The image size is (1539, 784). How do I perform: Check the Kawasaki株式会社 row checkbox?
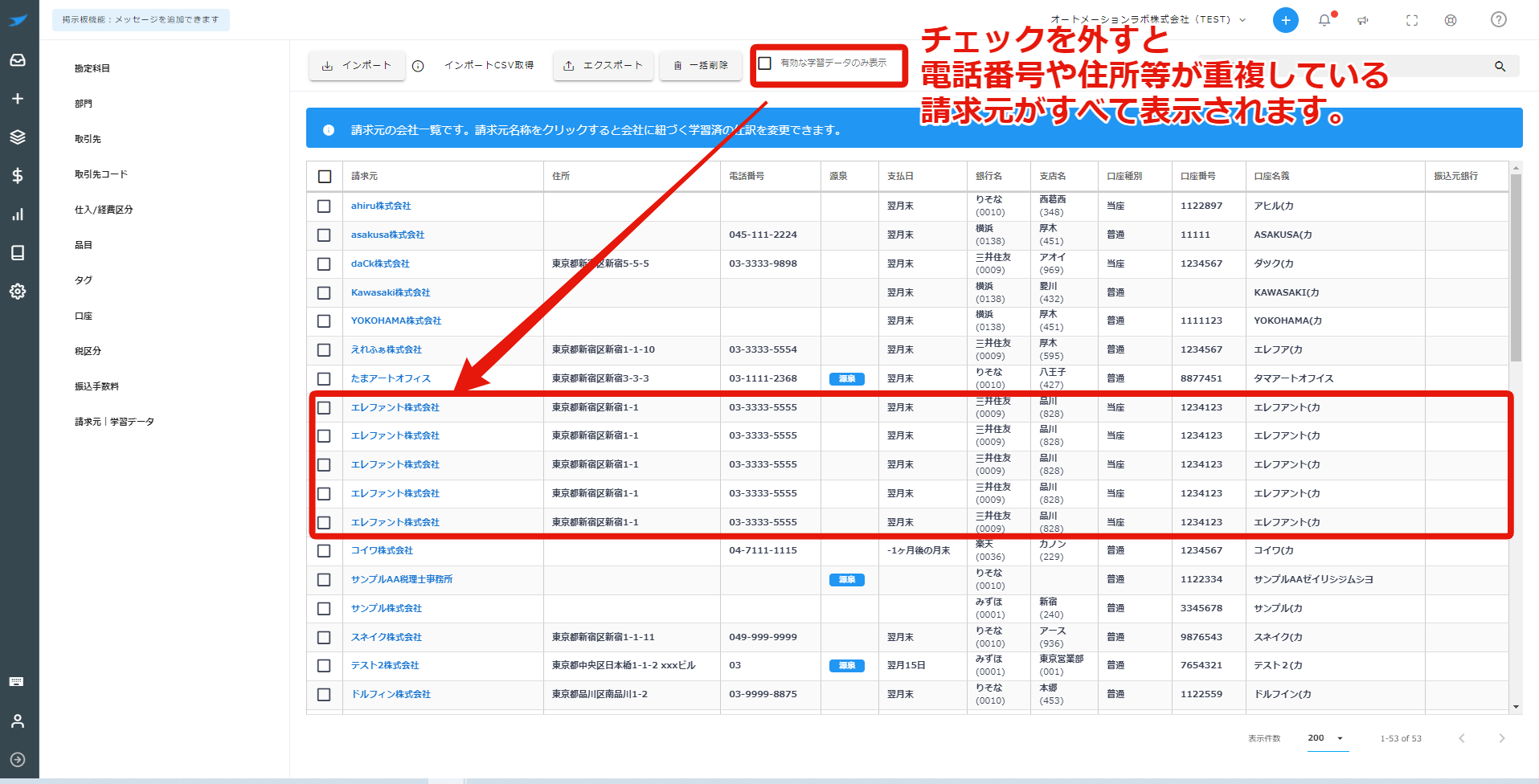(x=324, y=293)
